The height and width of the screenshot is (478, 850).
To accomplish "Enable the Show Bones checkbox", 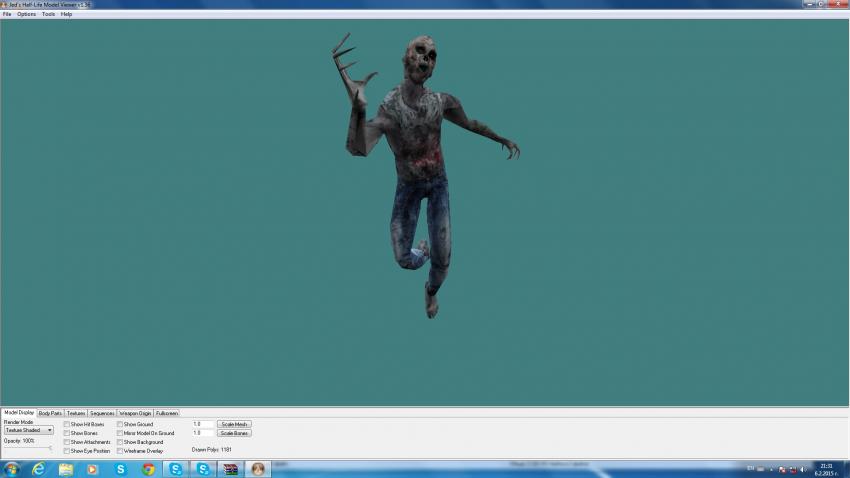I will [67, 433].
